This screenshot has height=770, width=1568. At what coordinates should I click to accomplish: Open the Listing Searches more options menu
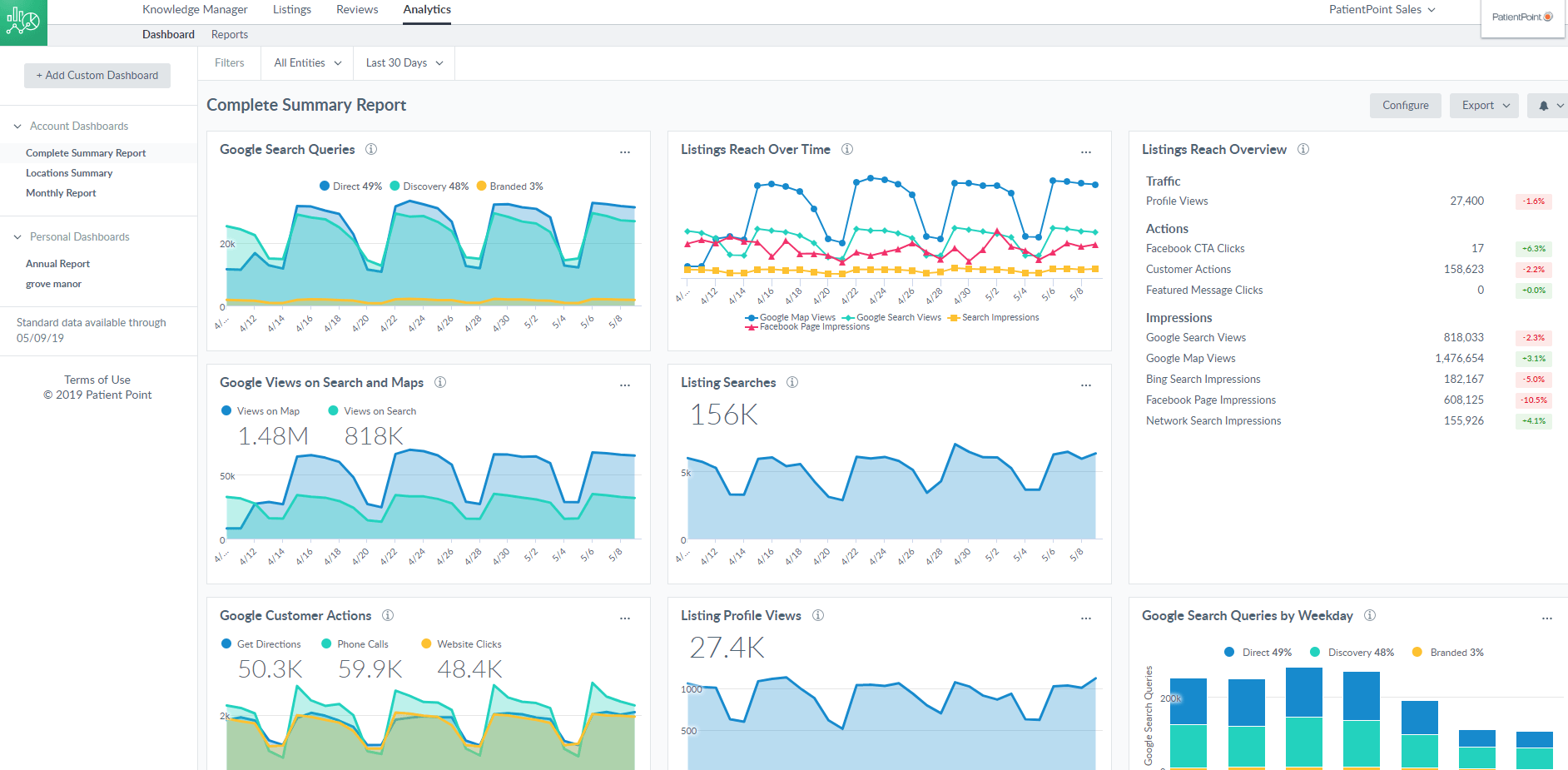point(1085,385)
